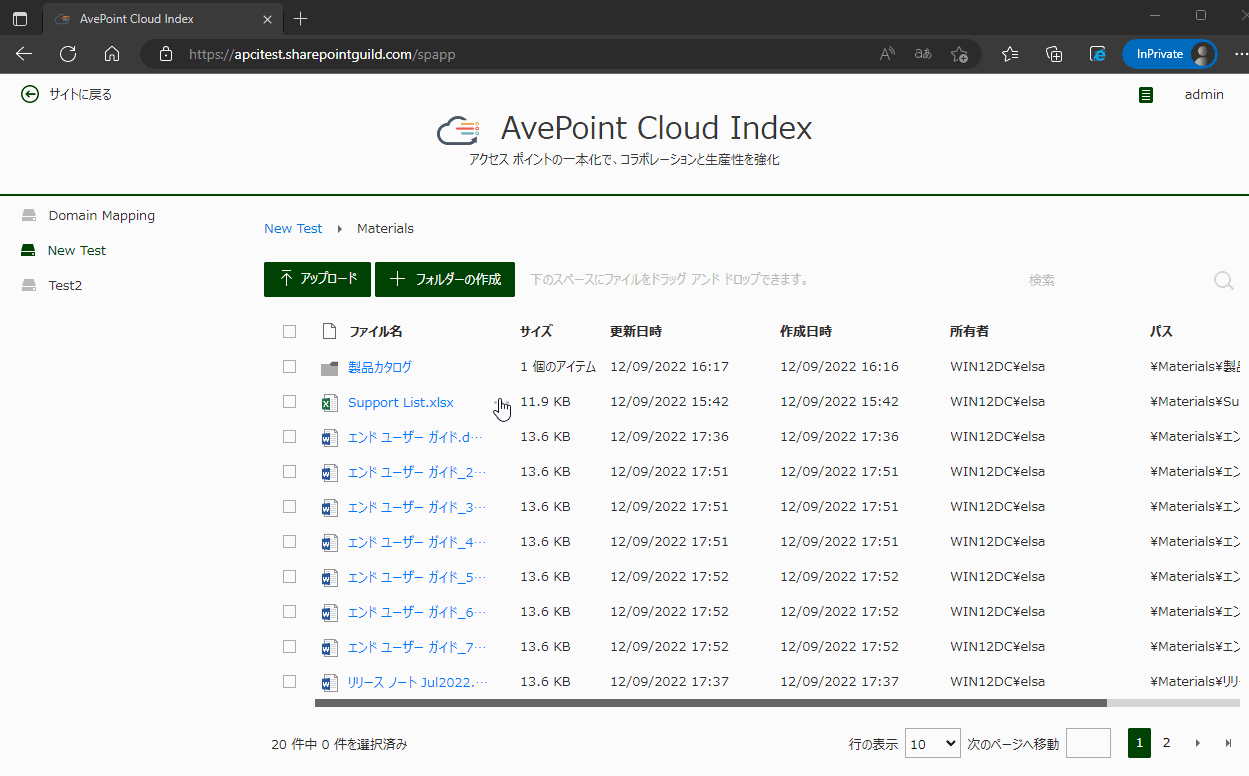Click the Excel icon of Support List.xlsx

329,403
